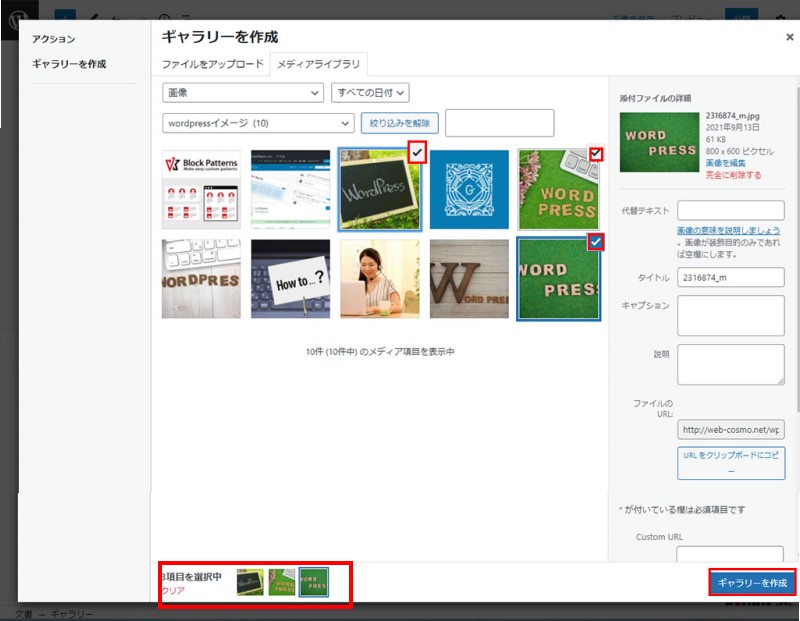Click the 完全に削除する link
The width and height of the screenshot is (800, 621).
(x=733, y=175)
